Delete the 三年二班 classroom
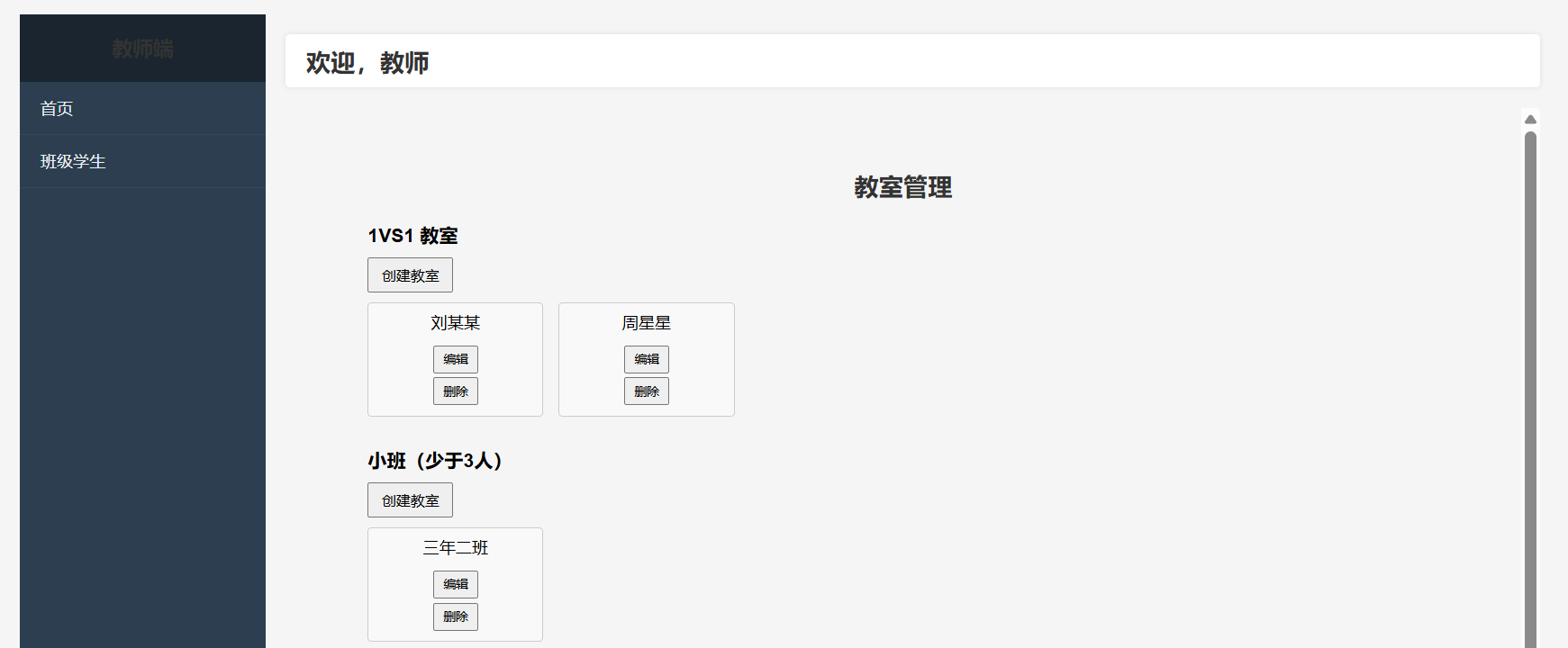1568x648 pixels. pyautogui.click(x=455, y=616)
